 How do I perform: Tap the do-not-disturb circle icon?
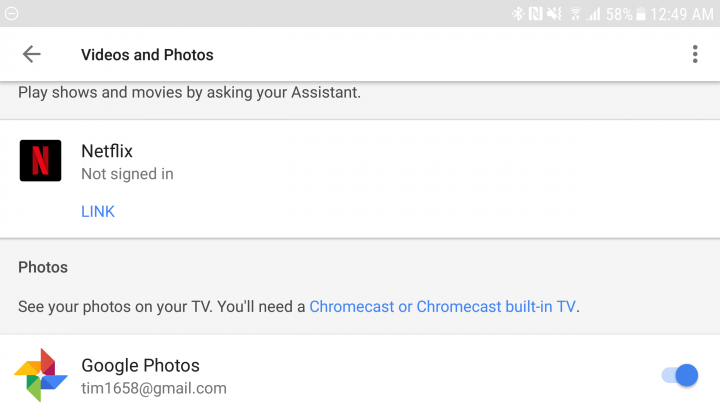[x=11, y=14]
